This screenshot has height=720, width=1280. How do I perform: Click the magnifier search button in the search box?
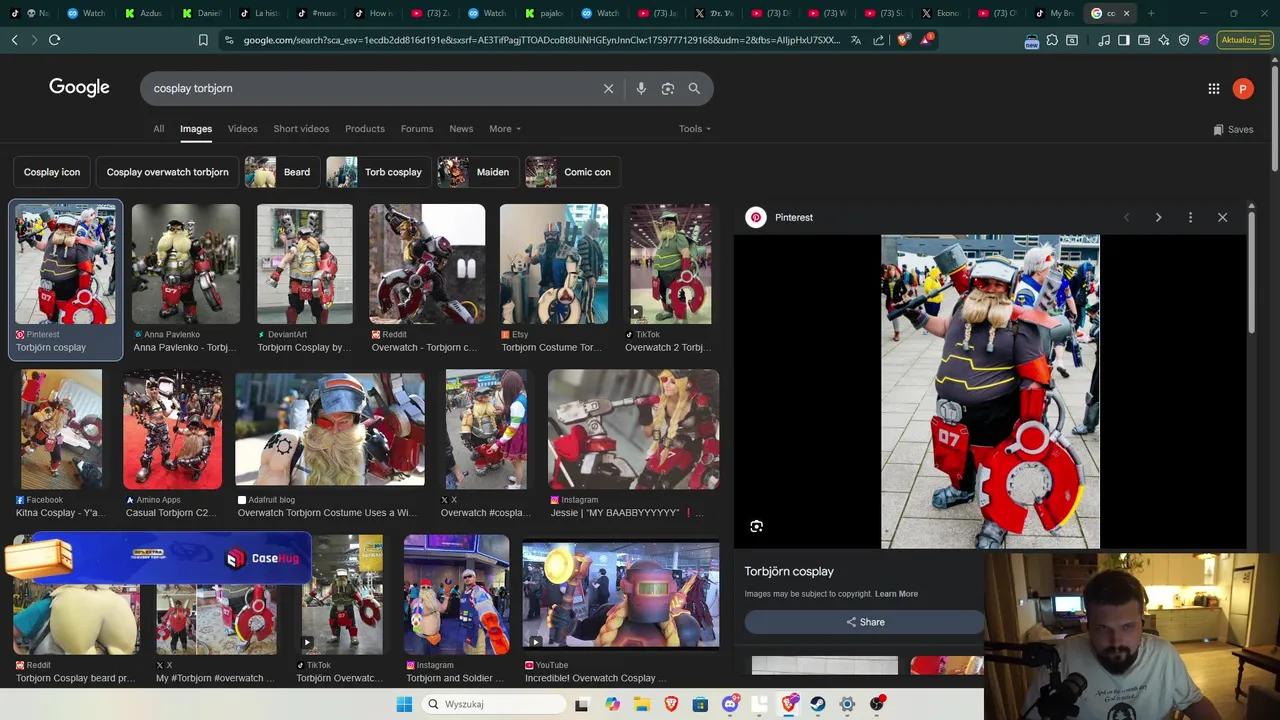pos(694,88)
